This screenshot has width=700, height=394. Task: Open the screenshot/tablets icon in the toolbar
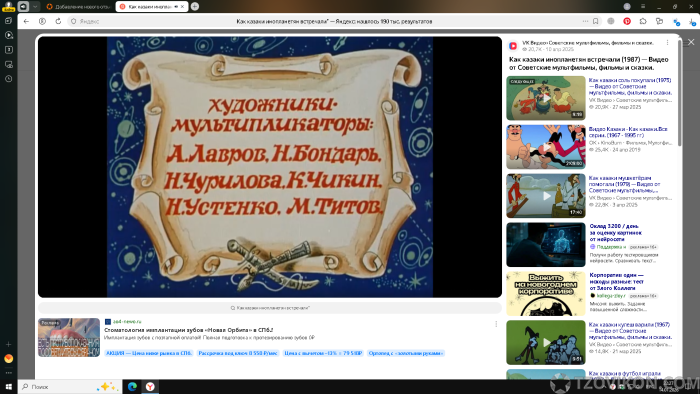659,21
